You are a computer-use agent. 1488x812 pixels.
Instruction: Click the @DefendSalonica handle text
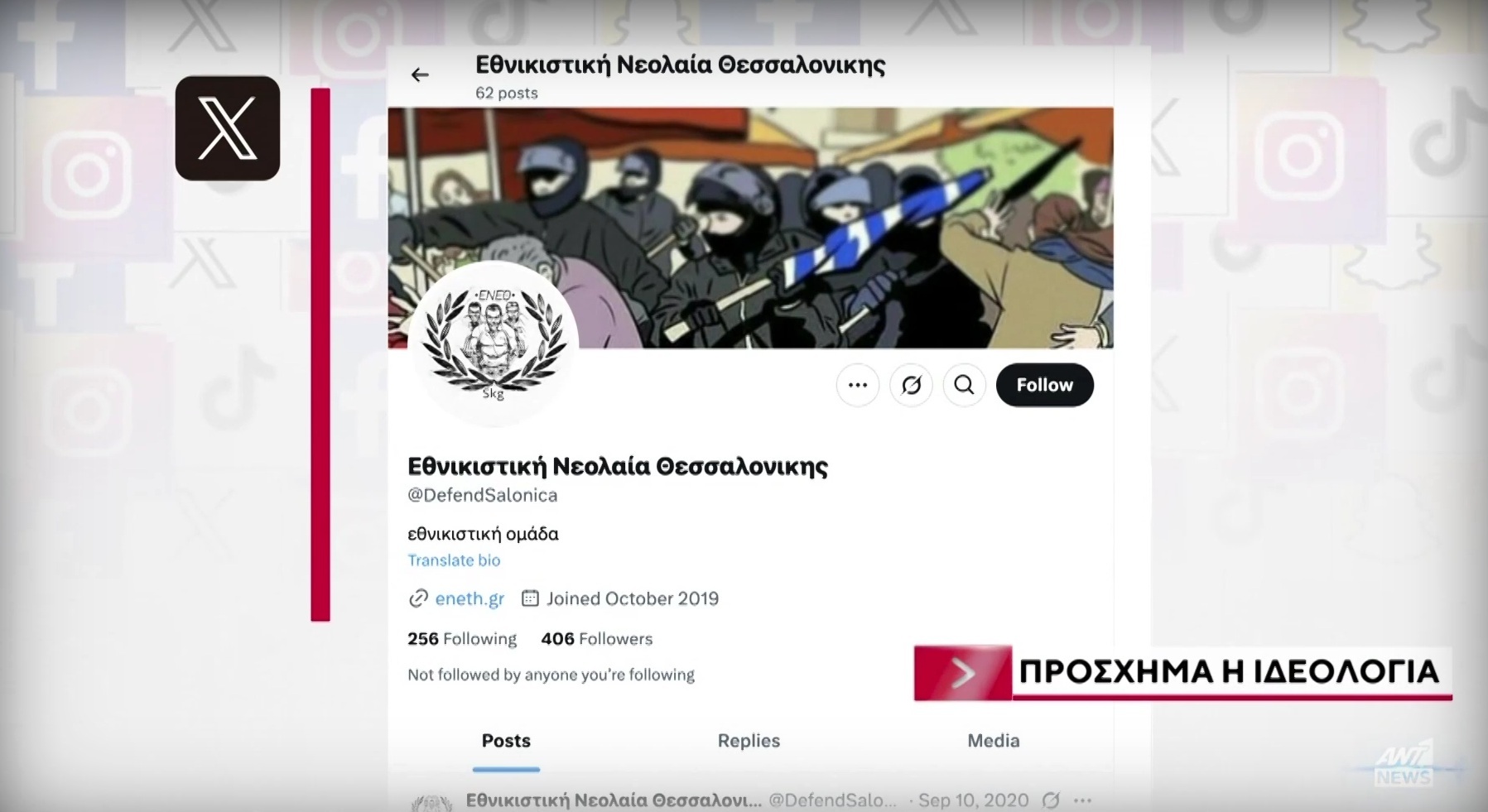(483, 495)
